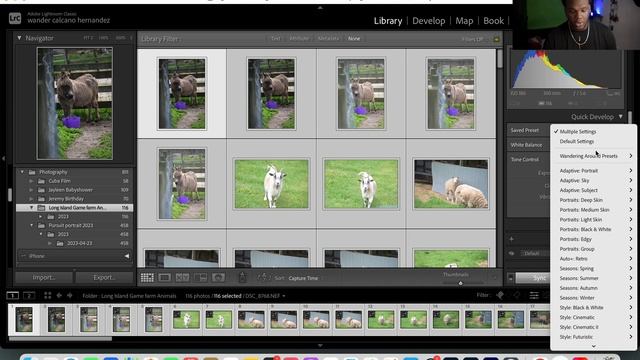Screen dimensions: 640x360
Task: Toggle Library Filter lock icon
Action: [496, 39]
